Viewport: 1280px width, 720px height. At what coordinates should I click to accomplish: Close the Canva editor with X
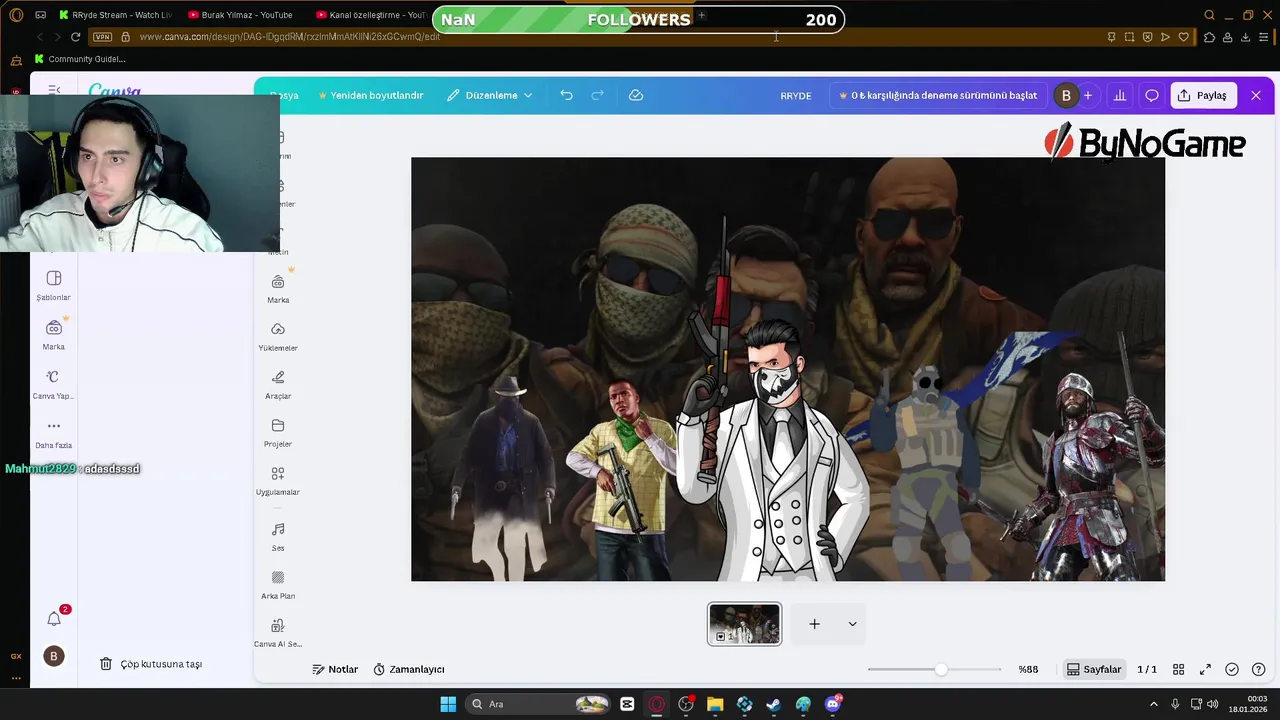coord(1256,95)
